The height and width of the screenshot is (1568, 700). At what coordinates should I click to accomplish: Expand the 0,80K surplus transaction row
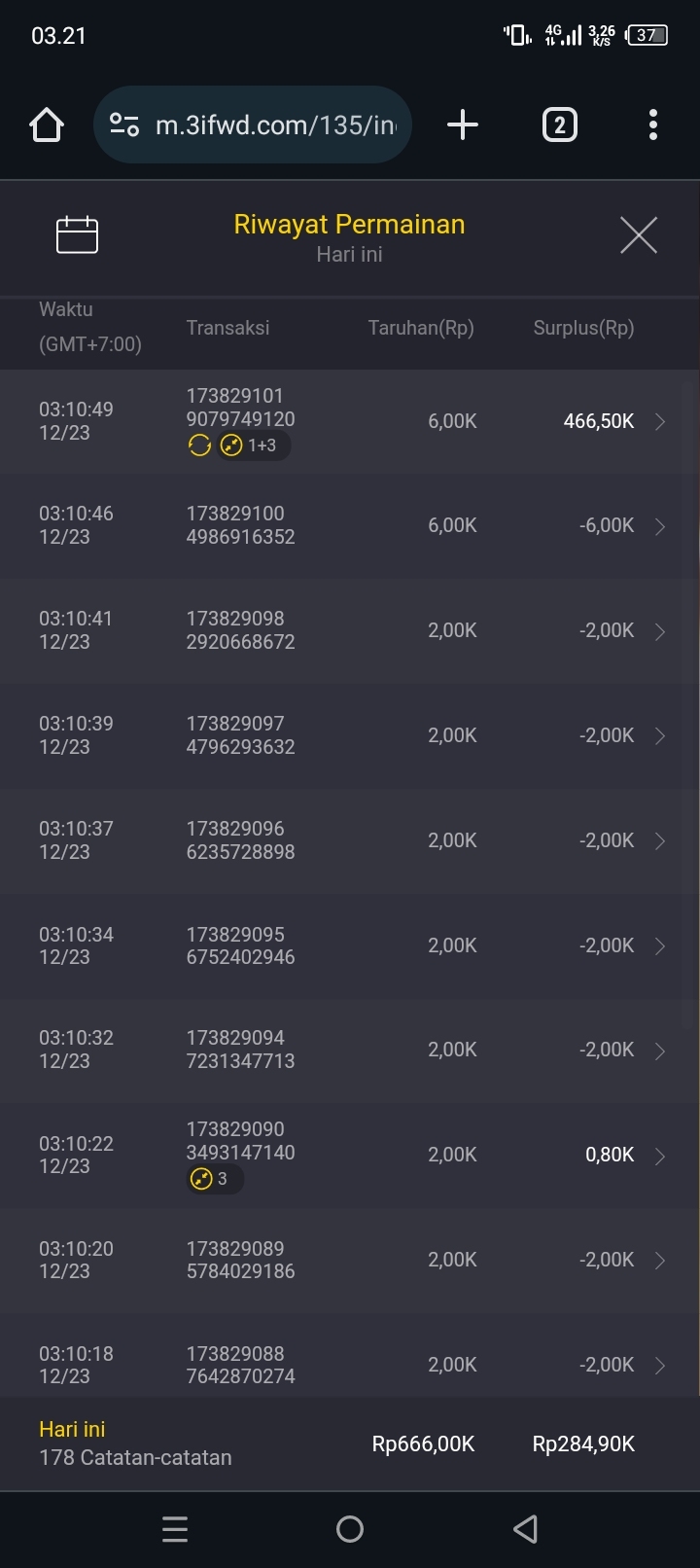pyautogui.click(x=660, y=1156)
